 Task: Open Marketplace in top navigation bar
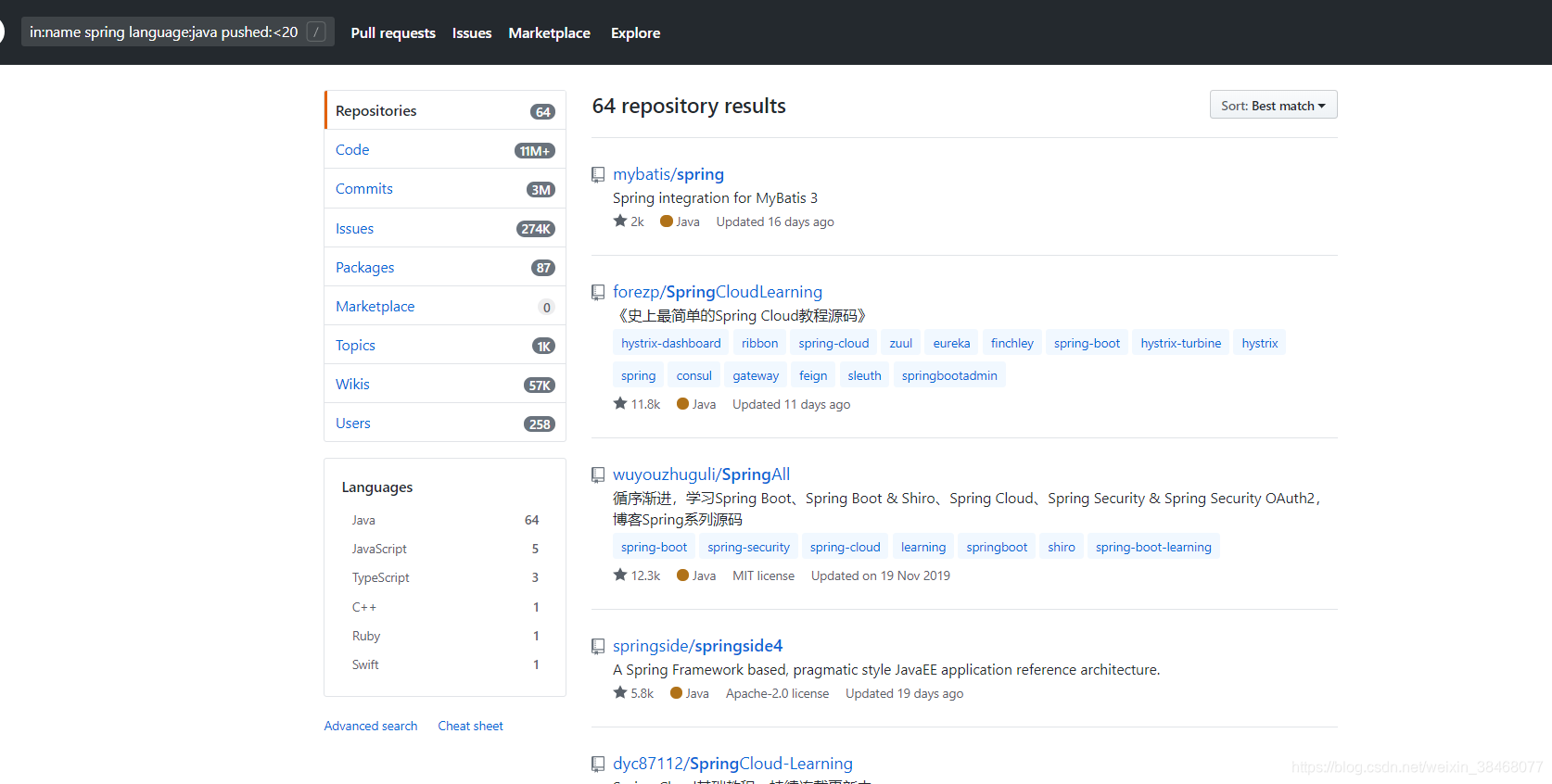pyautogui.click(x=549, y=32)
